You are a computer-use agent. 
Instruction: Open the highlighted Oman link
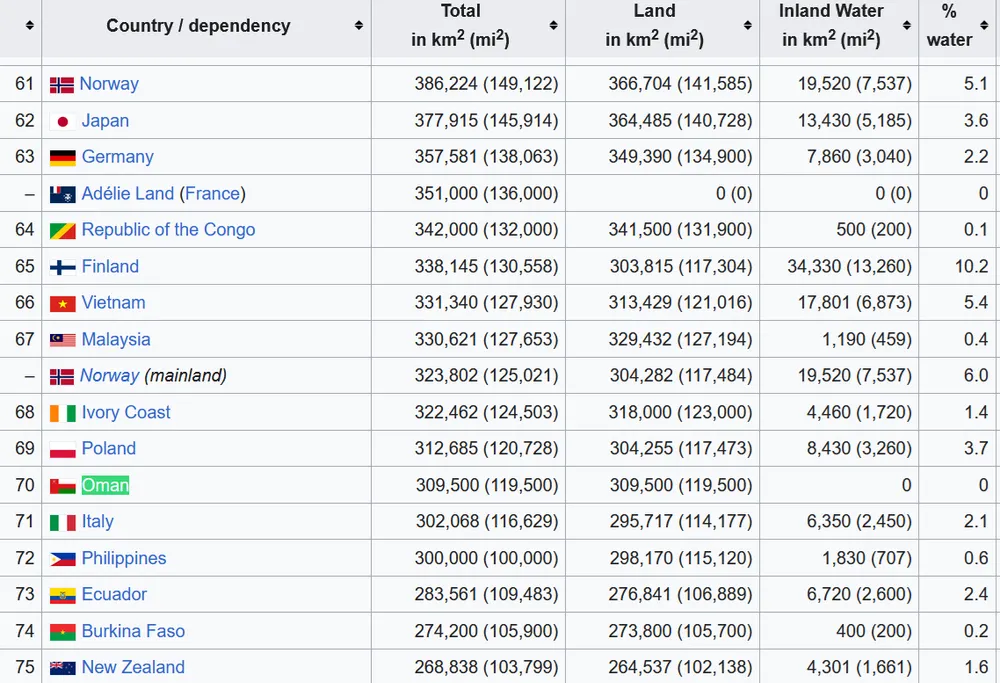pyautogui.click(x=105, y=486)
